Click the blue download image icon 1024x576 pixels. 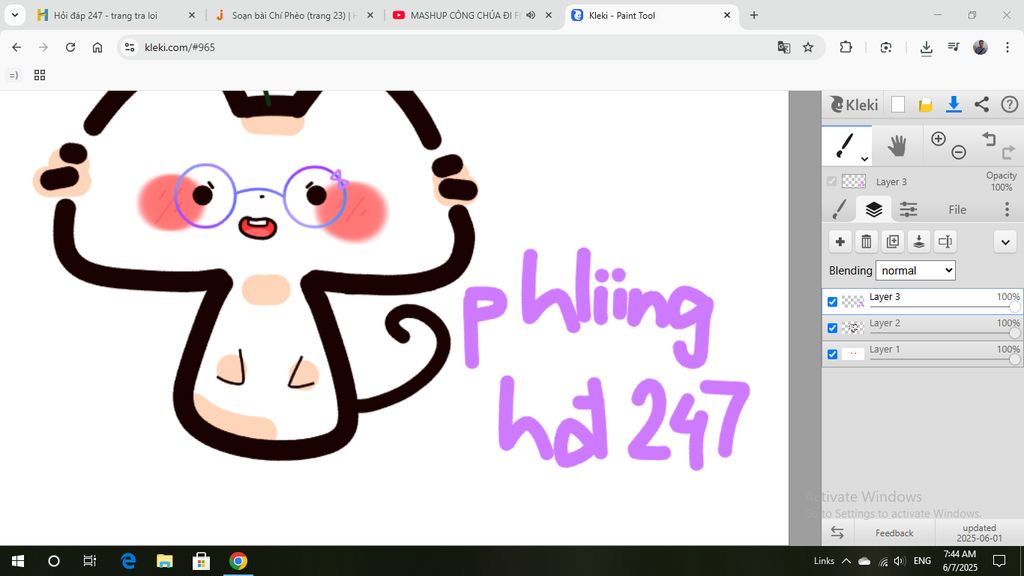click(x=954, y=104)
